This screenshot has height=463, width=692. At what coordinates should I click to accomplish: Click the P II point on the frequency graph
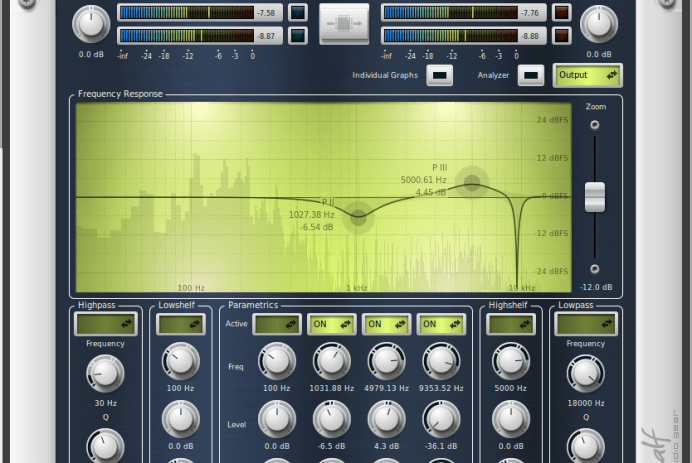pos(358,215)
